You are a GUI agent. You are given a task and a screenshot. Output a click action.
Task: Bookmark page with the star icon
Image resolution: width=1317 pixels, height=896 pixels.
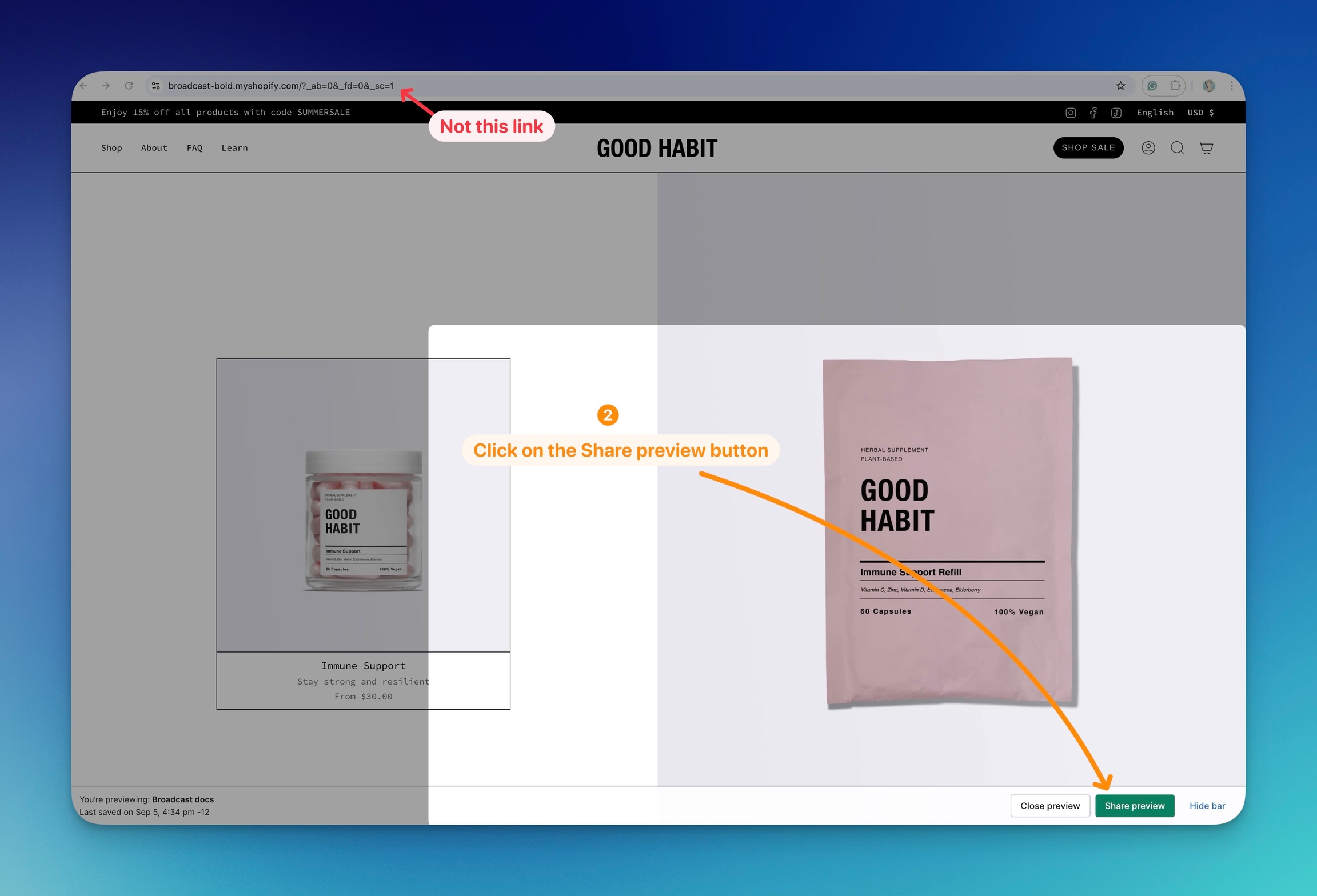point(1120,86)
